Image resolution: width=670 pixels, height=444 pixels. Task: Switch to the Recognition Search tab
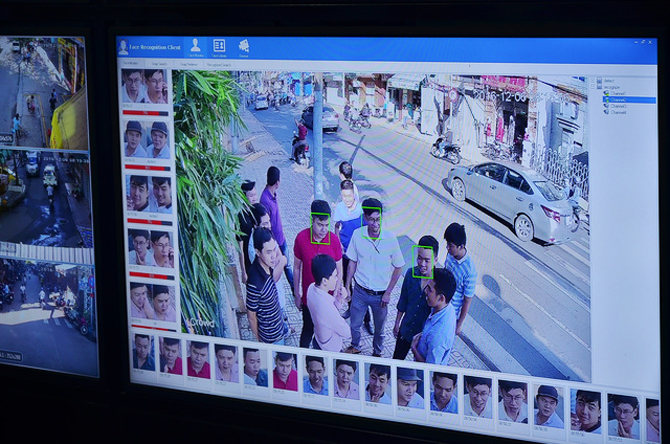(219, 65)
